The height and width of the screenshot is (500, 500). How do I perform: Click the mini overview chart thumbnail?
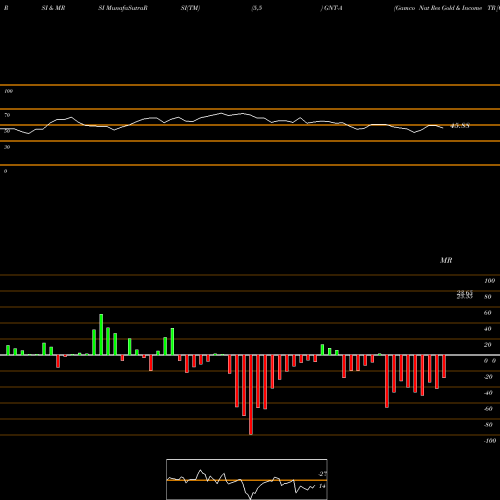(247, 479)
